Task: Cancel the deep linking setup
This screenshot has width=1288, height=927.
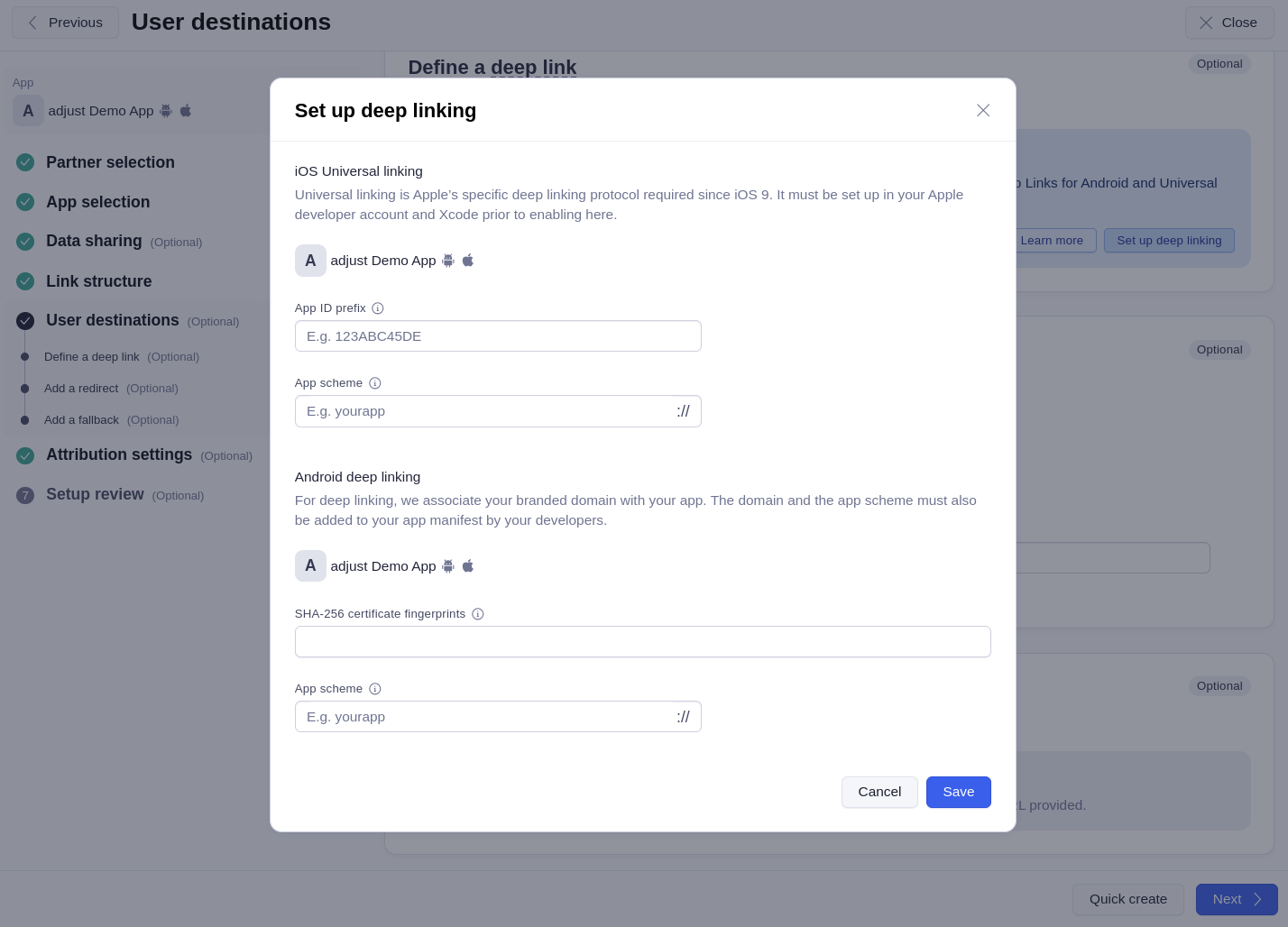Action: click(x=879, y=792)
